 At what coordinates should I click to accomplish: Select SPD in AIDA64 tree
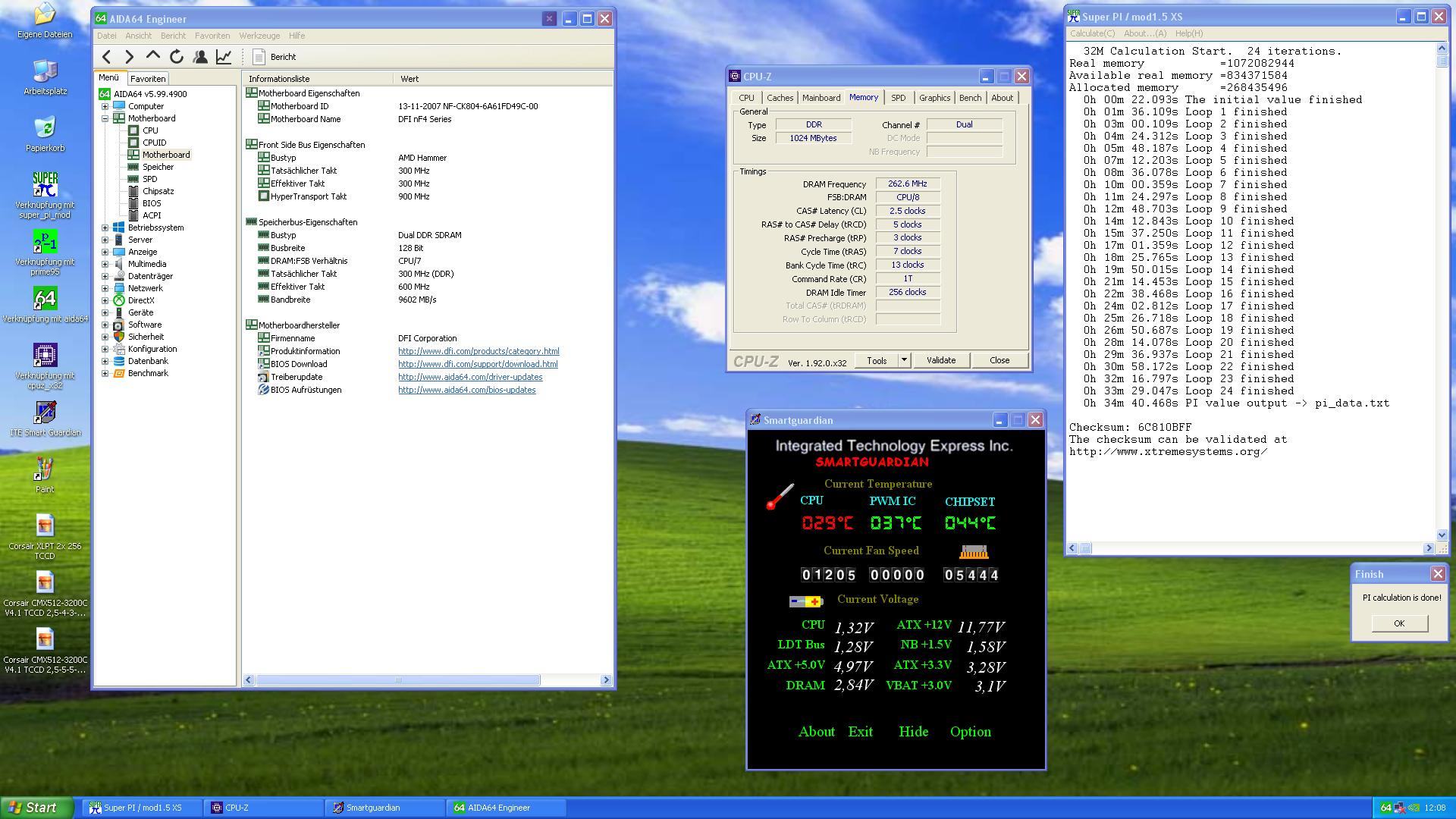[150, 179]
